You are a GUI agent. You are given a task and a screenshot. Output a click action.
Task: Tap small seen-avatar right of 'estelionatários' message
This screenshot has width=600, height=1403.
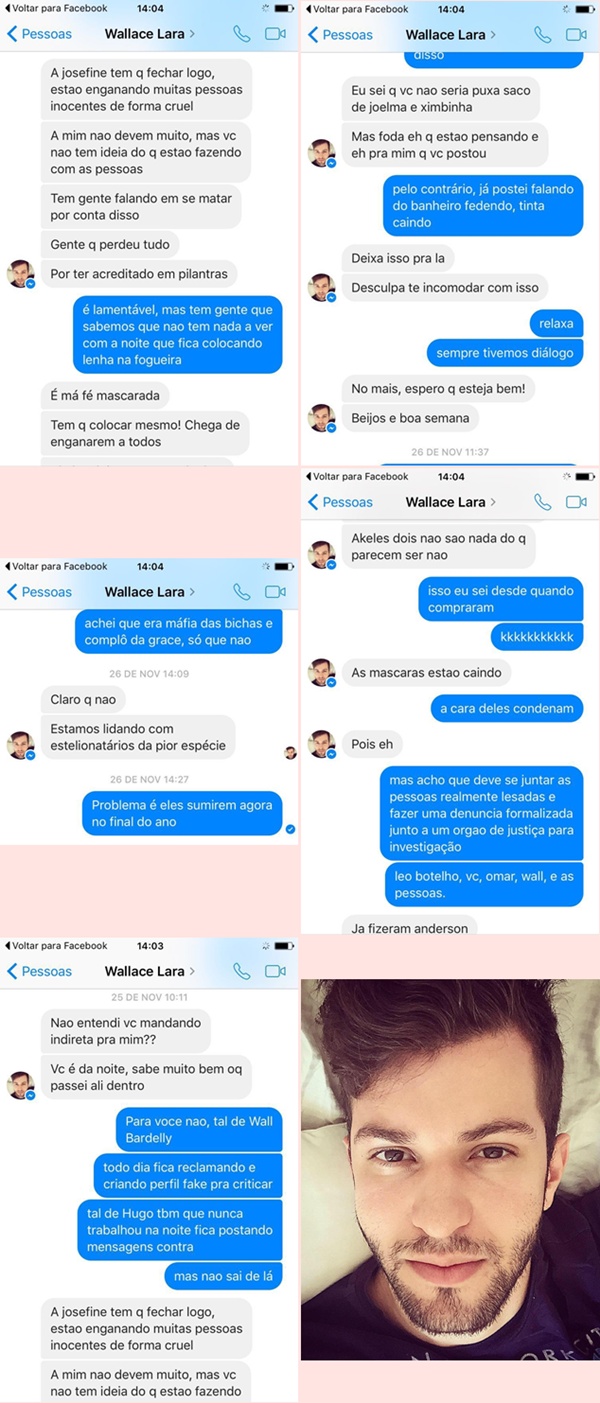pyautogui.click(x=290, y=752)
